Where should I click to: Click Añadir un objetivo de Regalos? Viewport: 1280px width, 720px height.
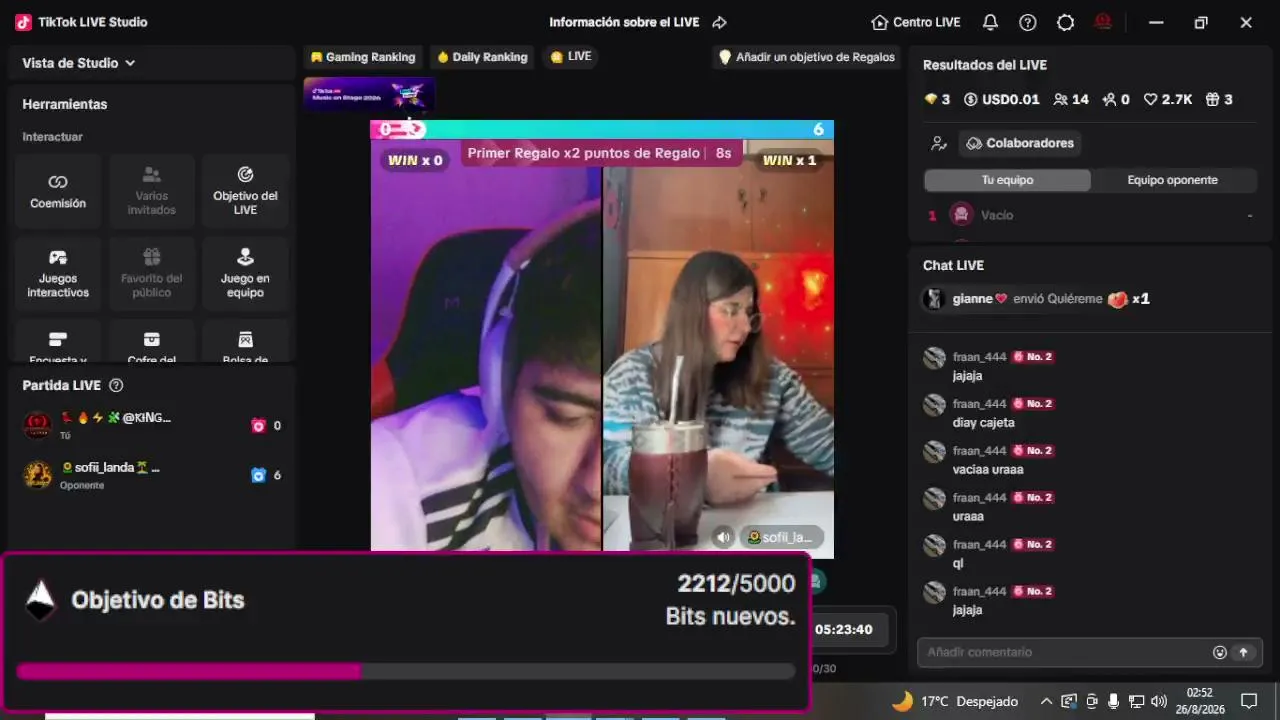(807, 57)
